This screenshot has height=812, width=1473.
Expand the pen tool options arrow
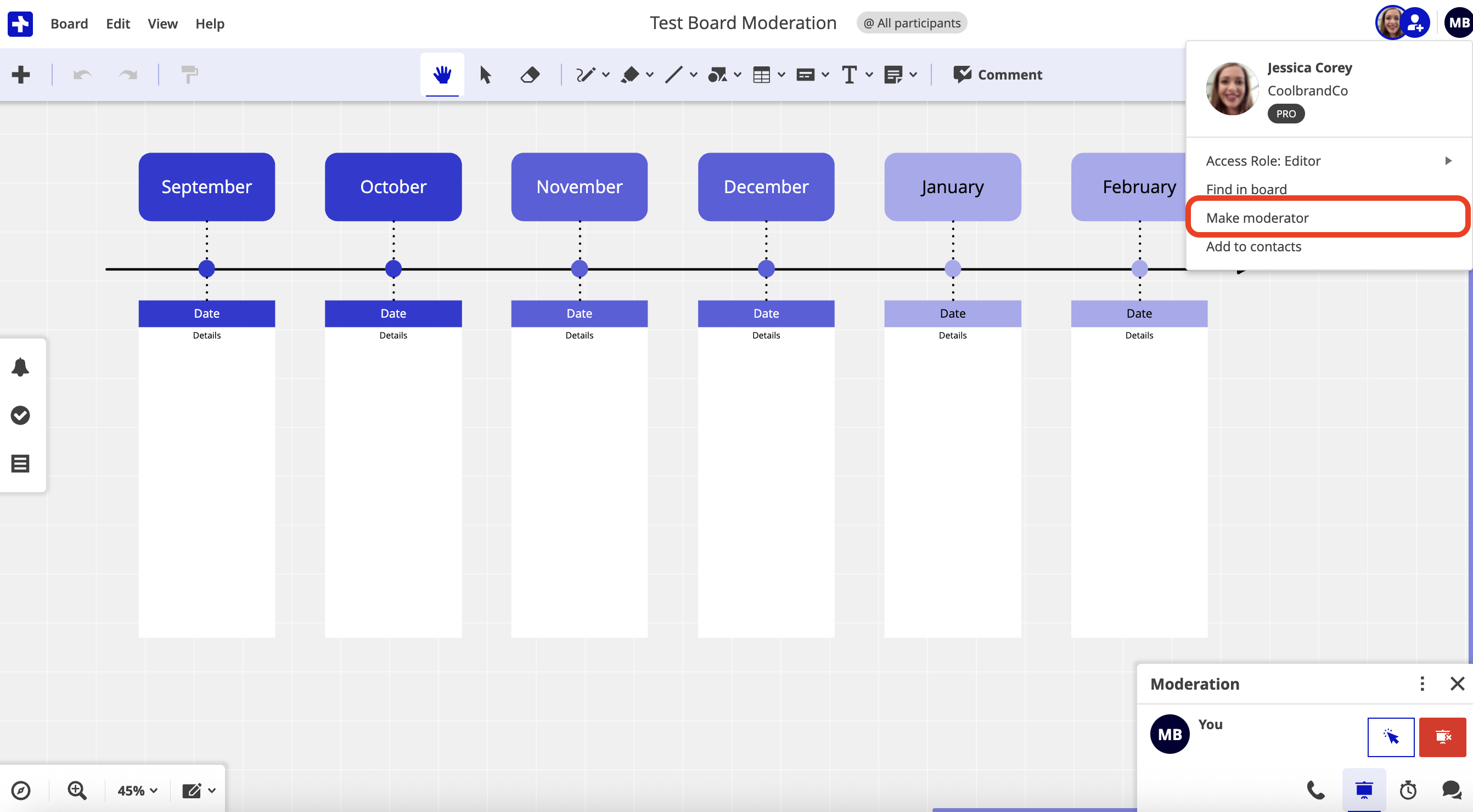tap(606, 74)
